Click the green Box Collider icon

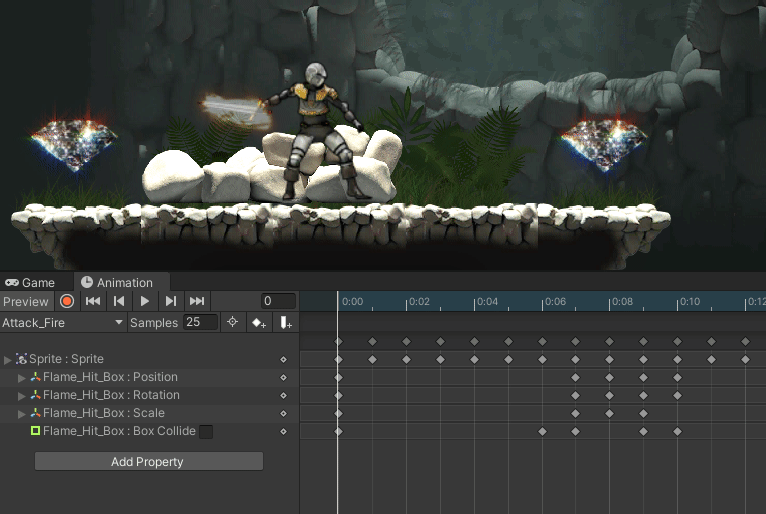click(x=35, y=431)
